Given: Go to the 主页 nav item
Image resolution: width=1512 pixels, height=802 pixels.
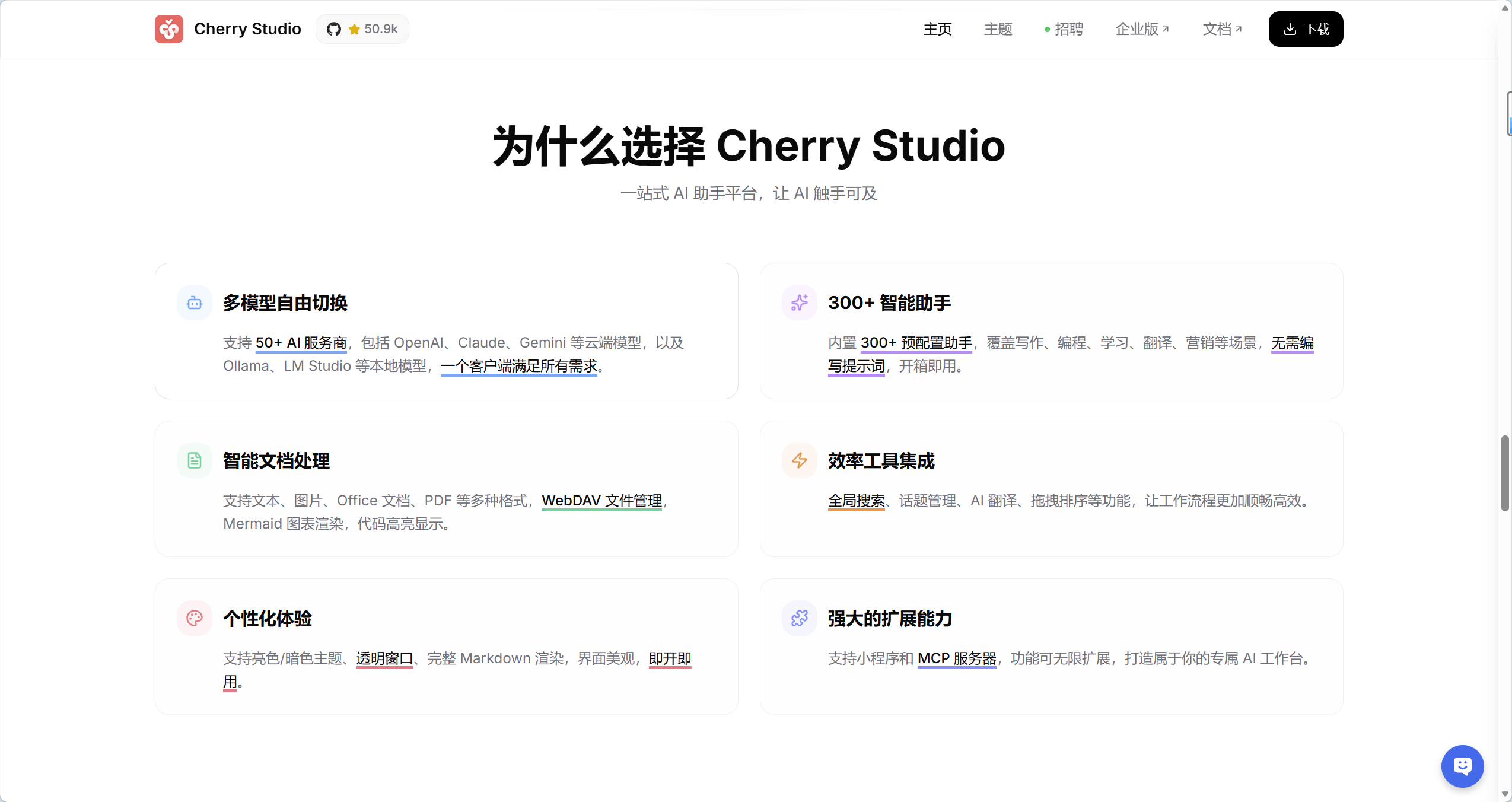Looking at the screenshot, I should click(x=937, y=29).
